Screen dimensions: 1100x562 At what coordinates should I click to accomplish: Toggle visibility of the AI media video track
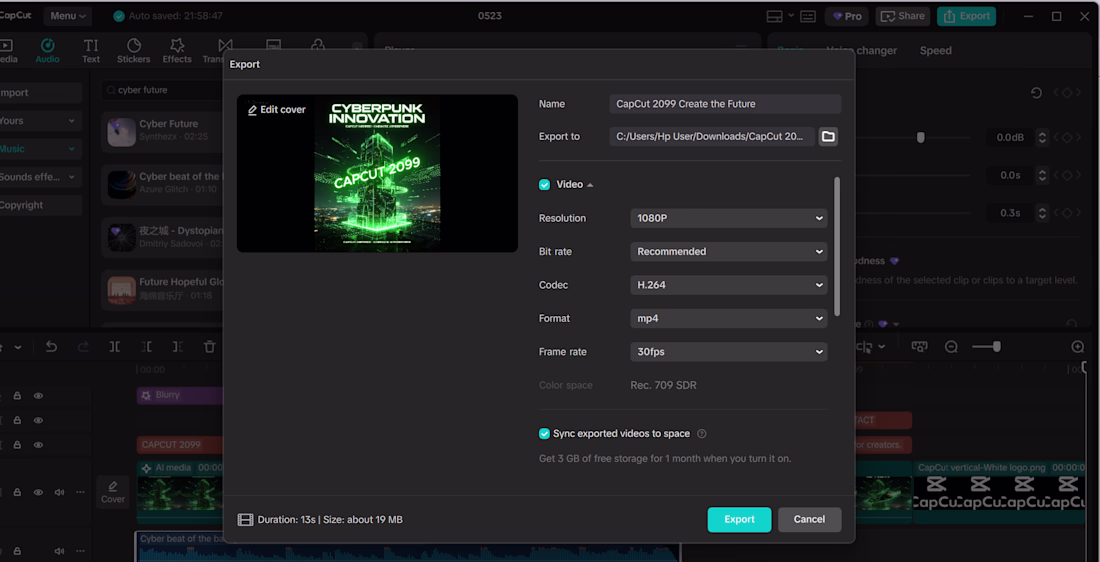click(39, 493)
